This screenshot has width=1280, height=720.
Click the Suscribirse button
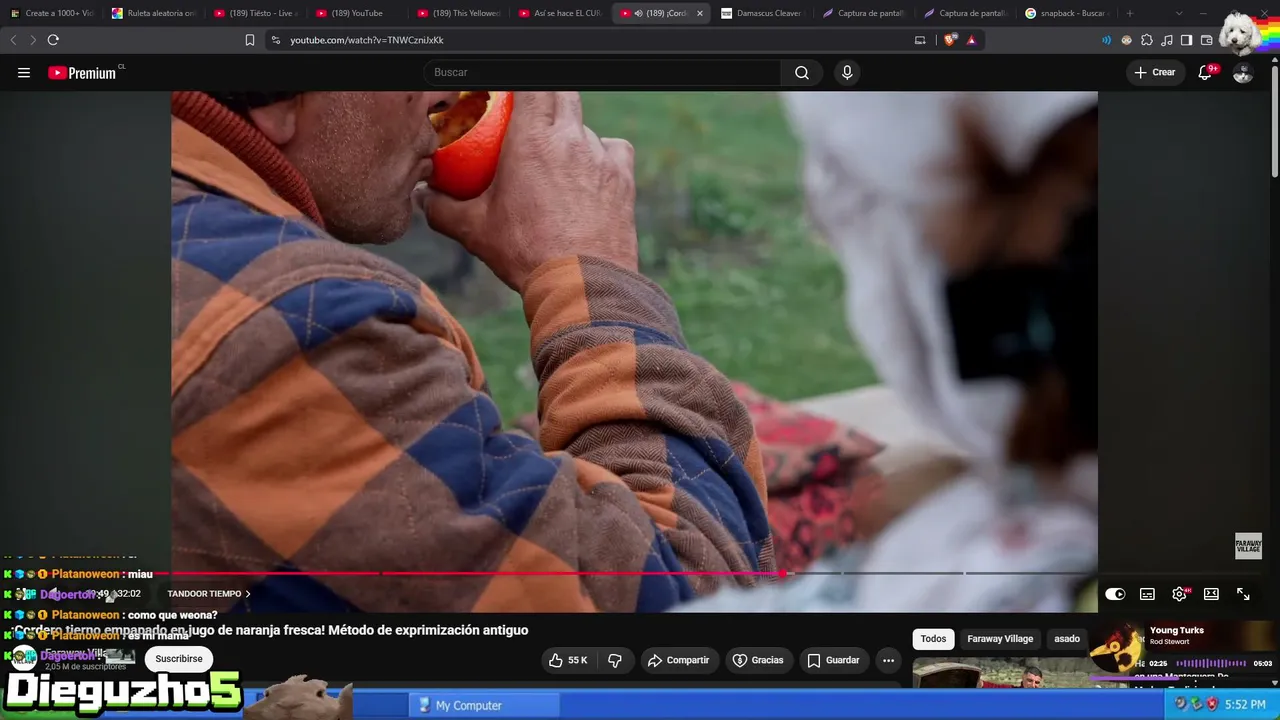pyautogui.click(x=179, y=659)
